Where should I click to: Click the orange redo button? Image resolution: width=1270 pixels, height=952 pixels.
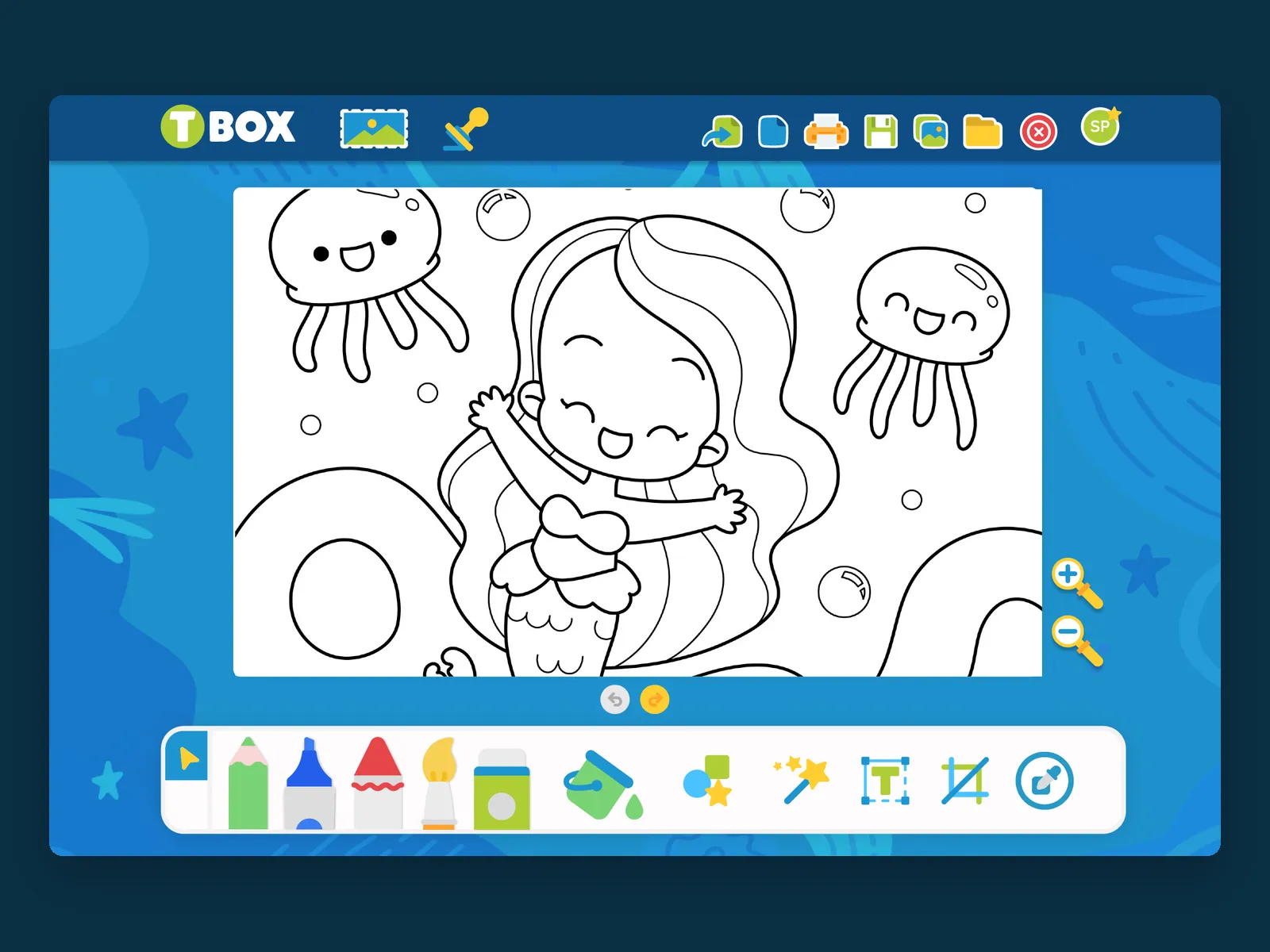point(655,700)
